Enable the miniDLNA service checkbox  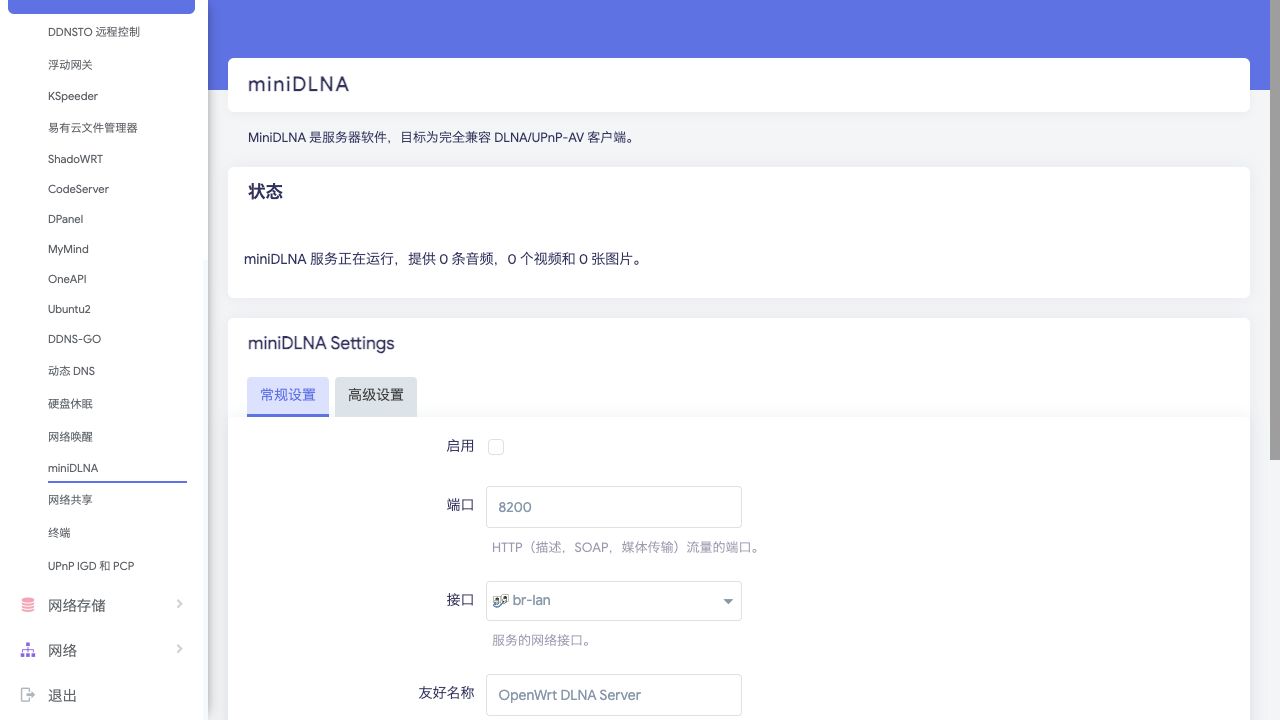(496, 447)
